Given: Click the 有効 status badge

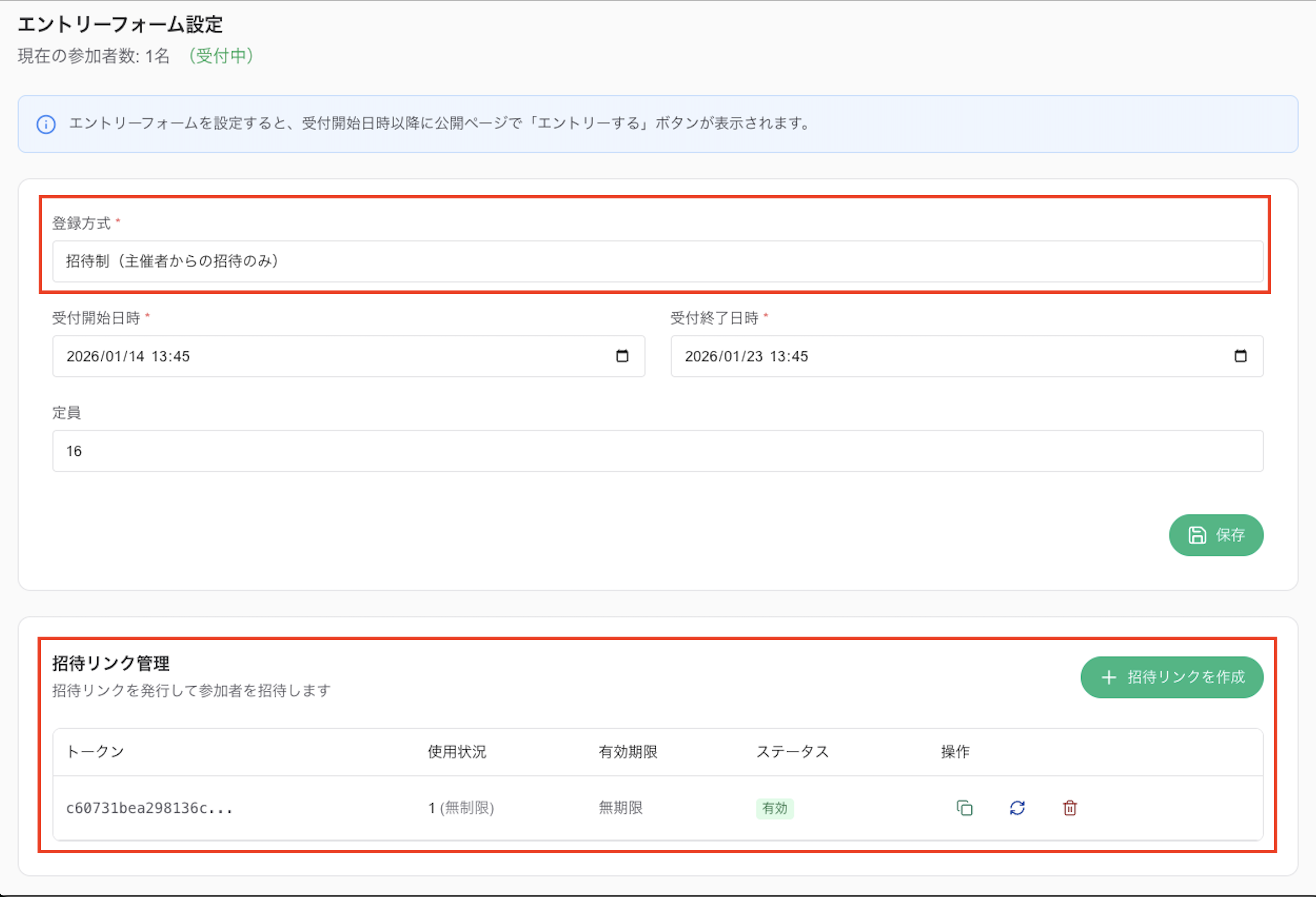Looking at the screenshot, I should tap(775, 808).
